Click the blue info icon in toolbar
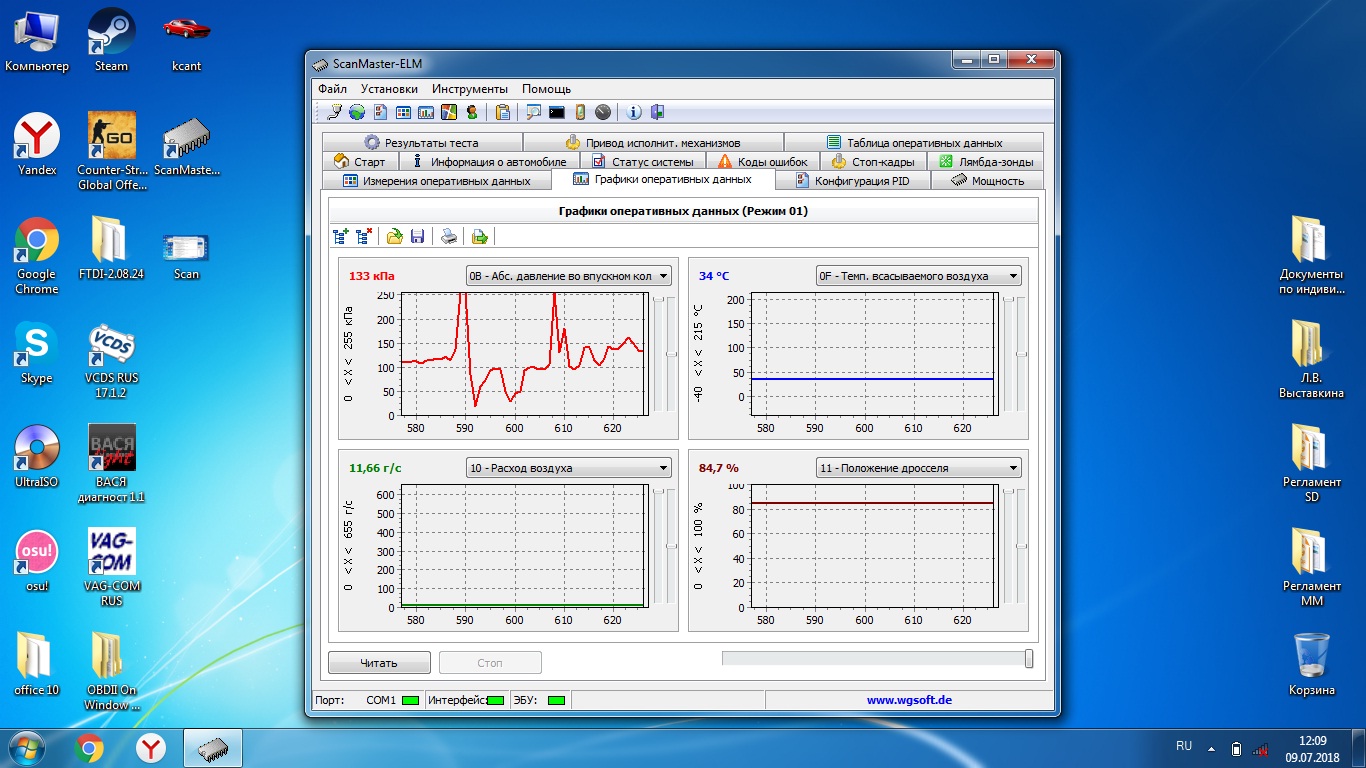This screenshot has width=1366, height=768. tap(633, 112)
